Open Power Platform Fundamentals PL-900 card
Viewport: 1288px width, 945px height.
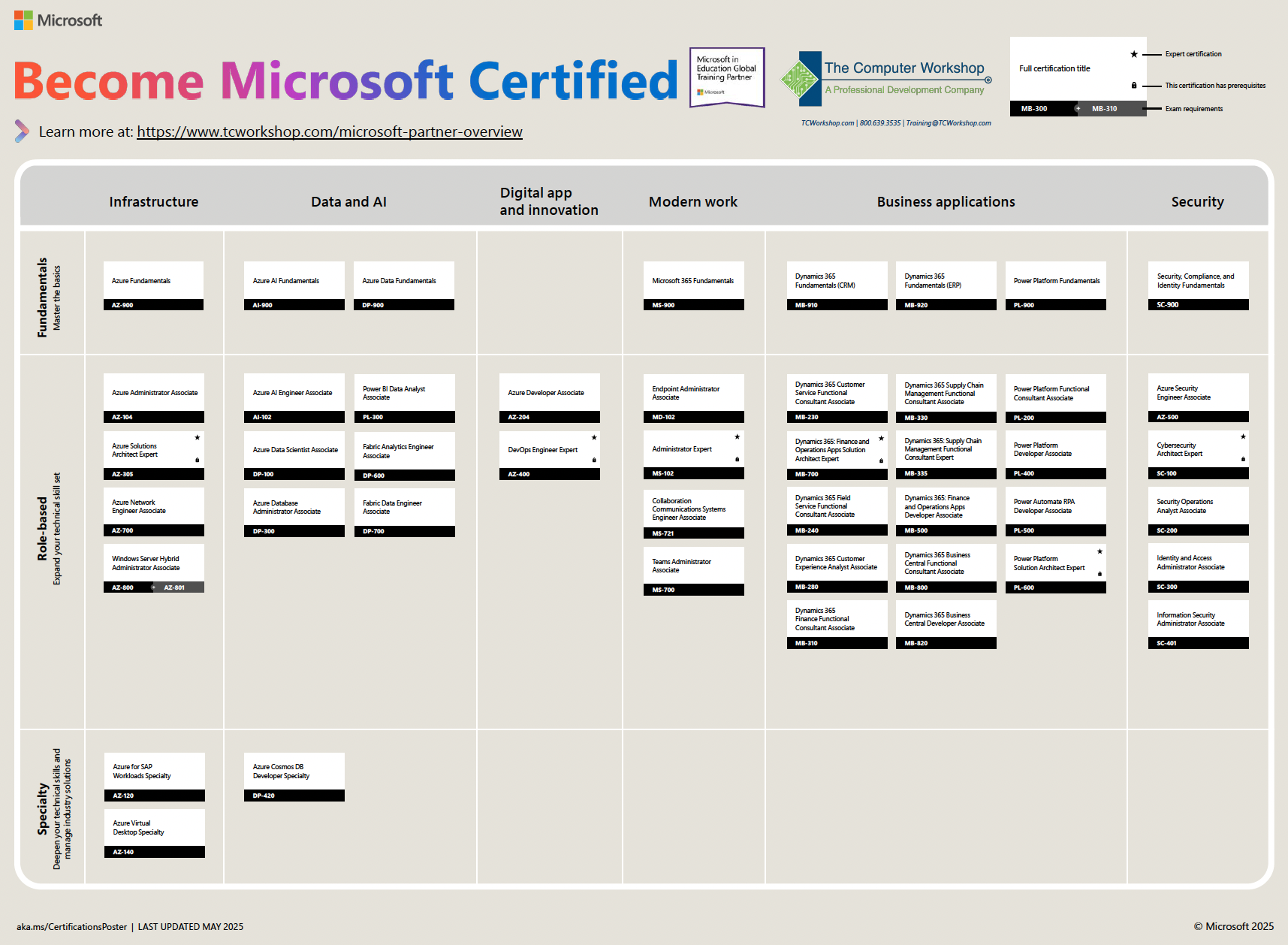(1056, 285)
